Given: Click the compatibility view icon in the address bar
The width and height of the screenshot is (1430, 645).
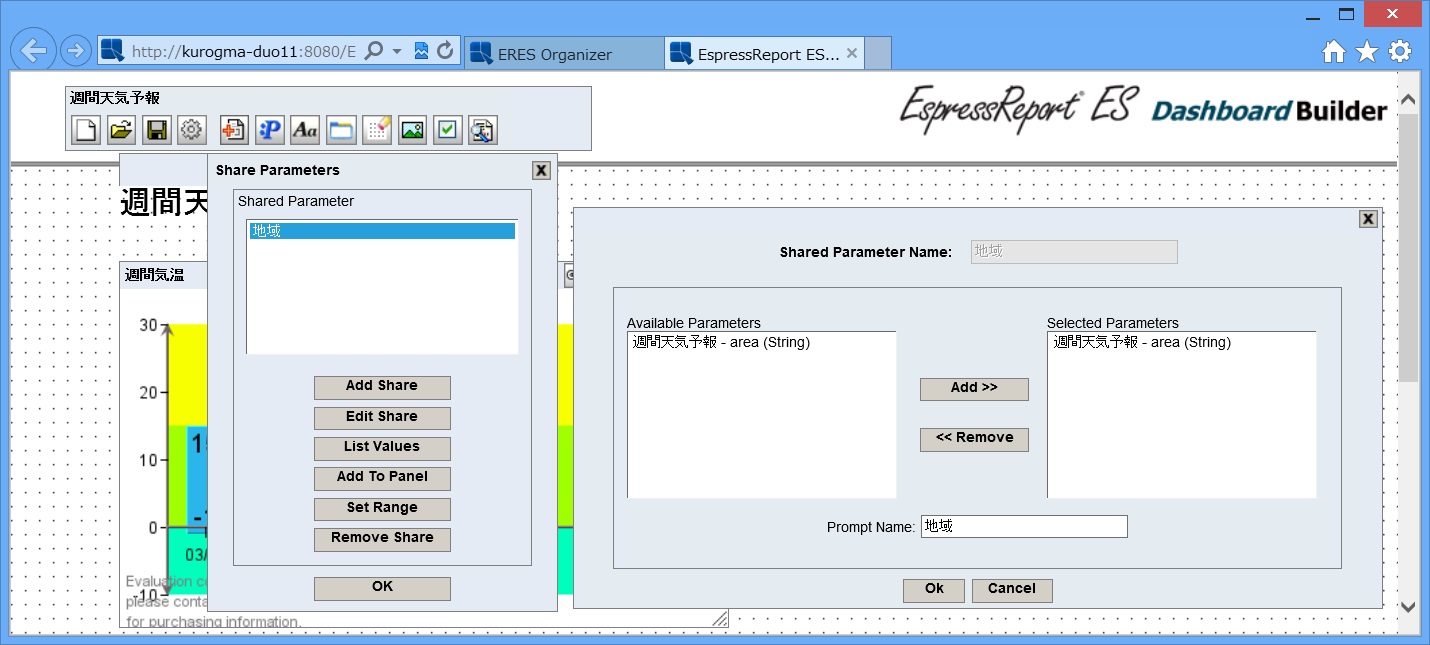Looking at the screenshot, I should tap(422, 51).
